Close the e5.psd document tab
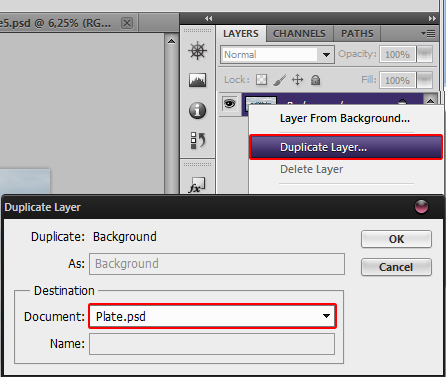 127,23
